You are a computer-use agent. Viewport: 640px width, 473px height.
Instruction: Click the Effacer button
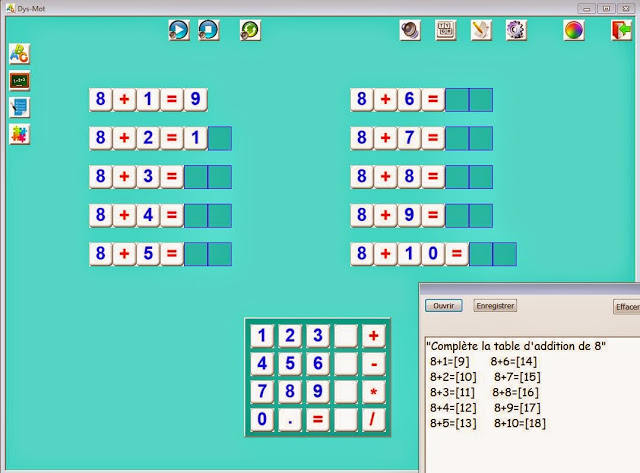point(626,307)
